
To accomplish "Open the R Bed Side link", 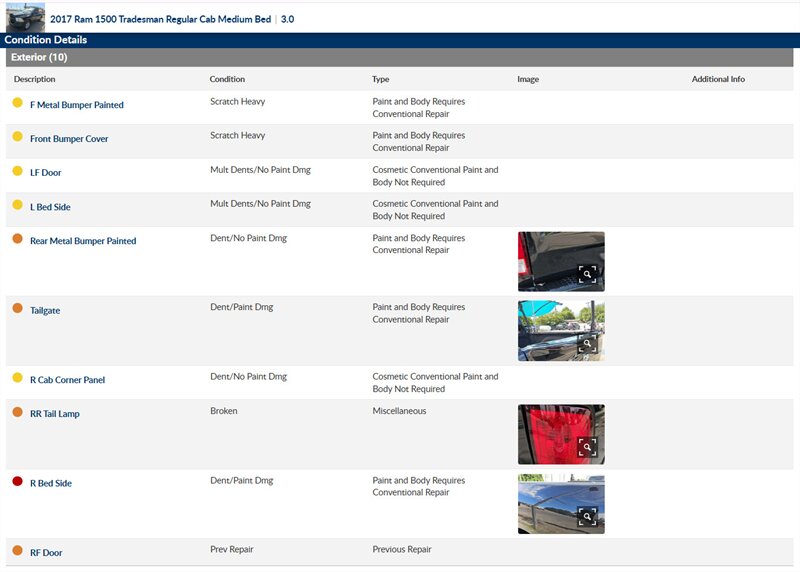I will pyautogui.click(x=51, y=483).
